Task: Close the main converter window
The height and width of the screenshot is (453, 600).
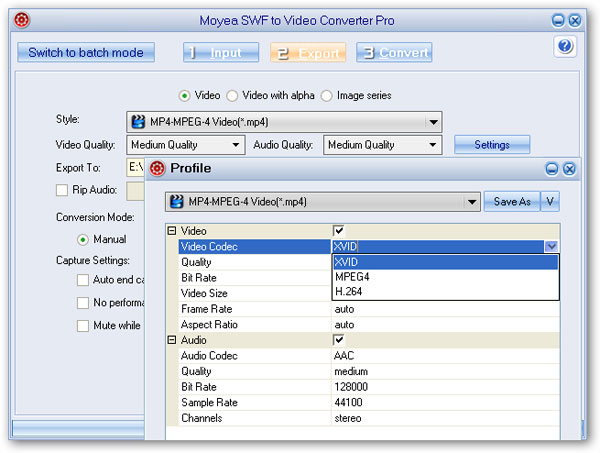Action: [x=575, y=20]
